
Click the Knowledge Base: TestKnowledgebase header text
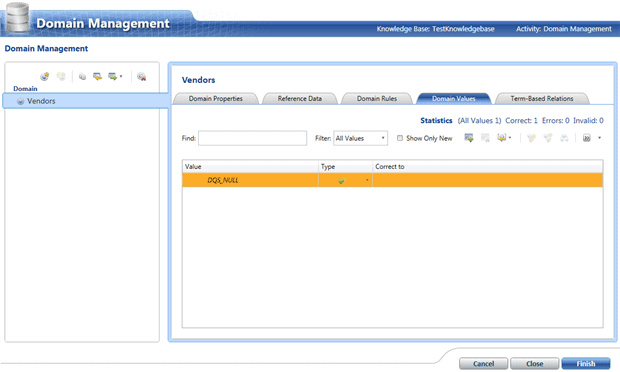(x=435, y=29)
